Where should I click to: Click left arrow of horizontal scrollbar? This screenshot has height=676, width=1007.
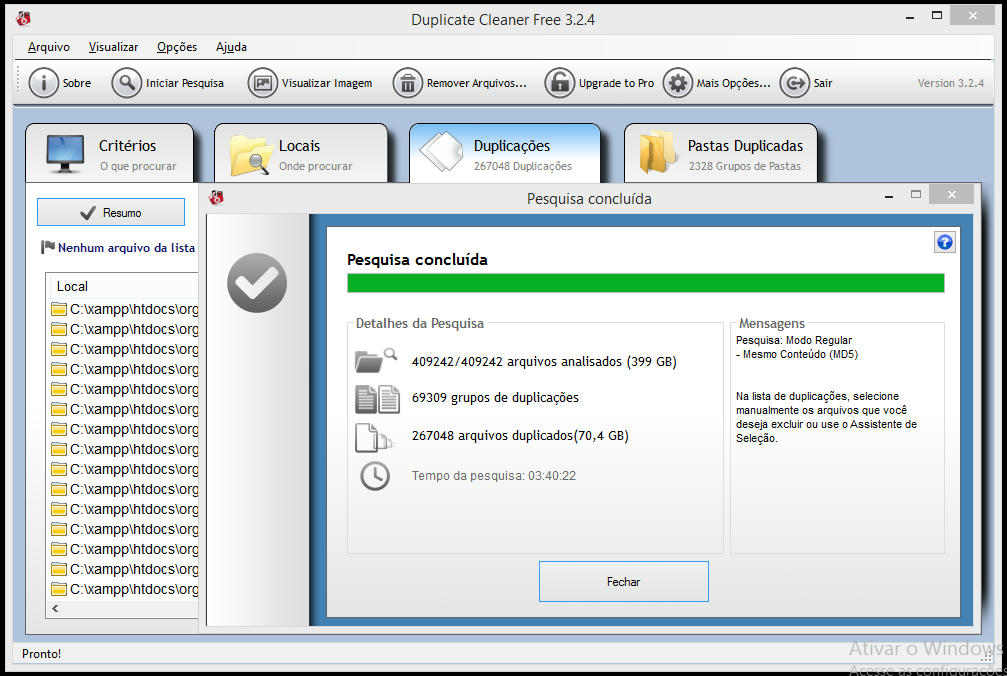pos(55,609)
